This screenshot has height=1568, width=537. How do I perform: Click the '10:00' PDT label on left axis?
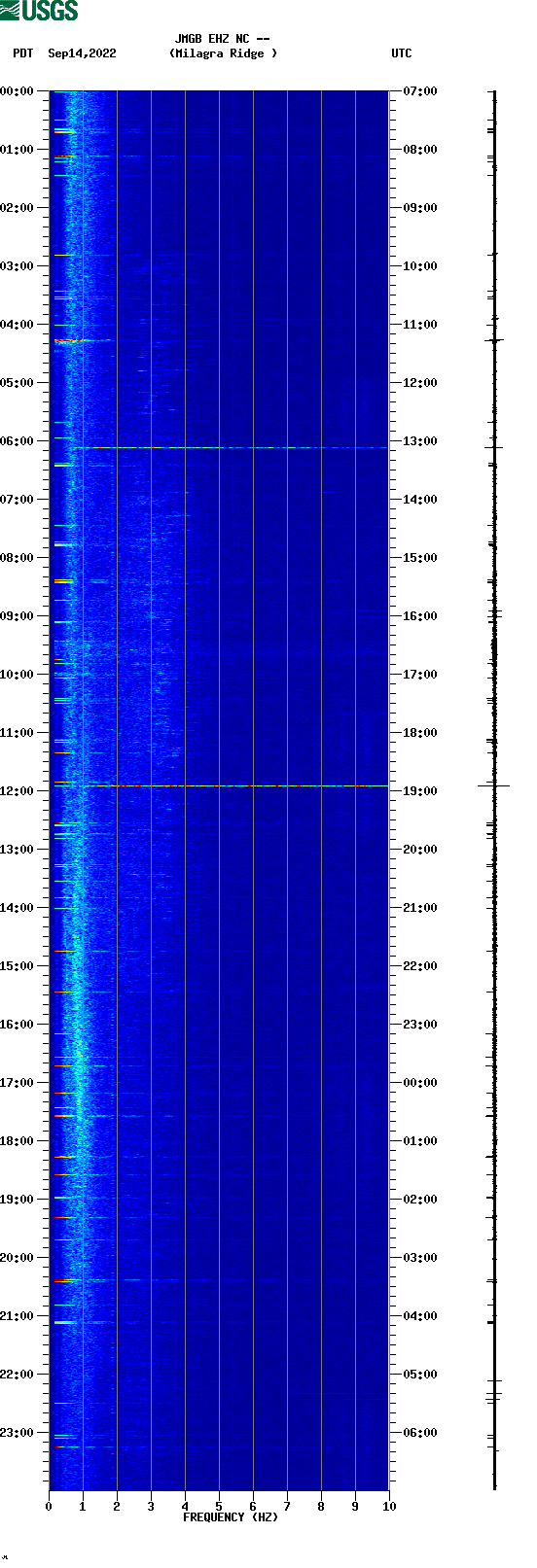click(18, 675)
